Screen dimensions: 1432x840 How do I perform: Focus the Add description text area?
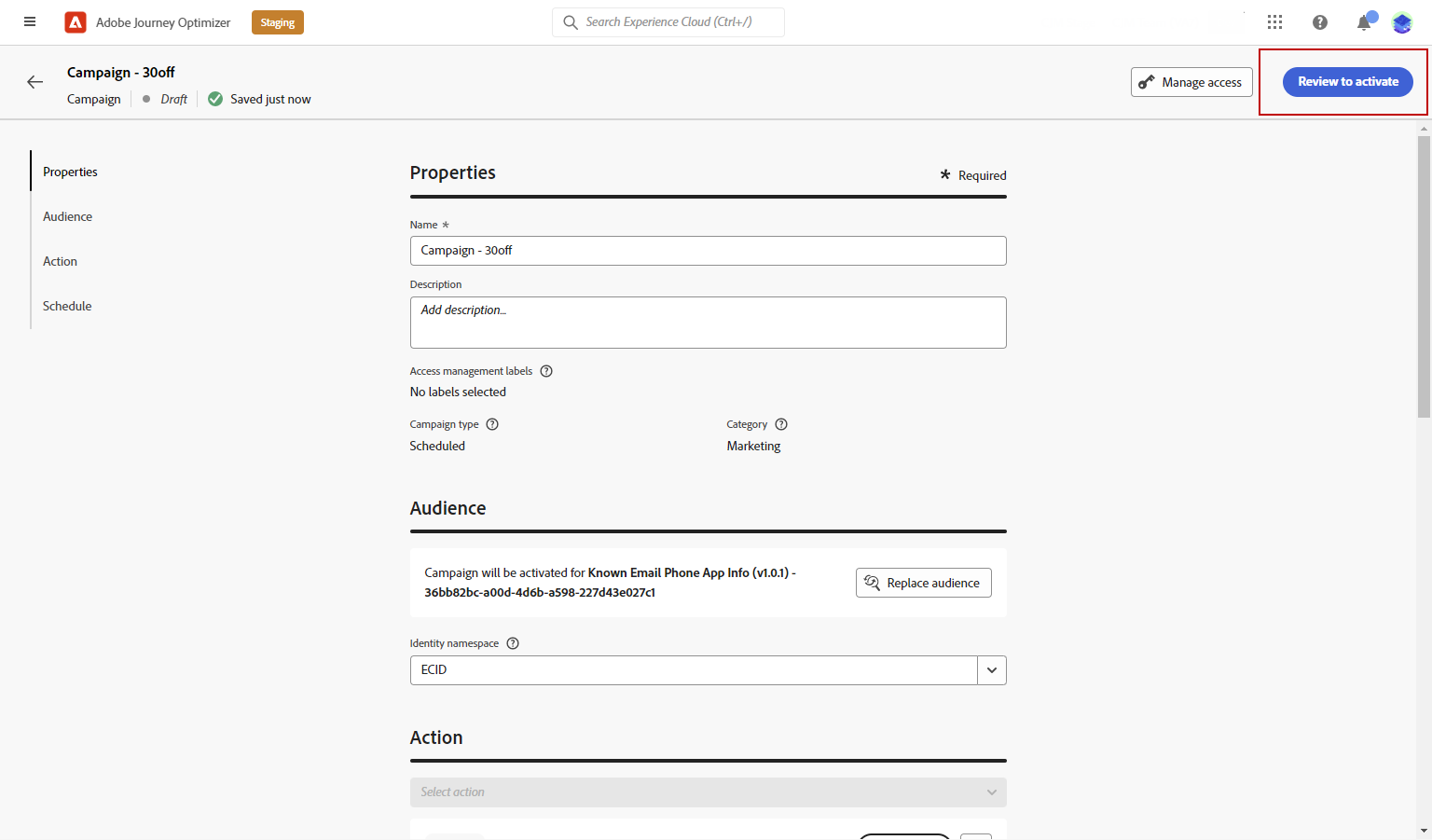pyautogui.click(x=708, y=323)
